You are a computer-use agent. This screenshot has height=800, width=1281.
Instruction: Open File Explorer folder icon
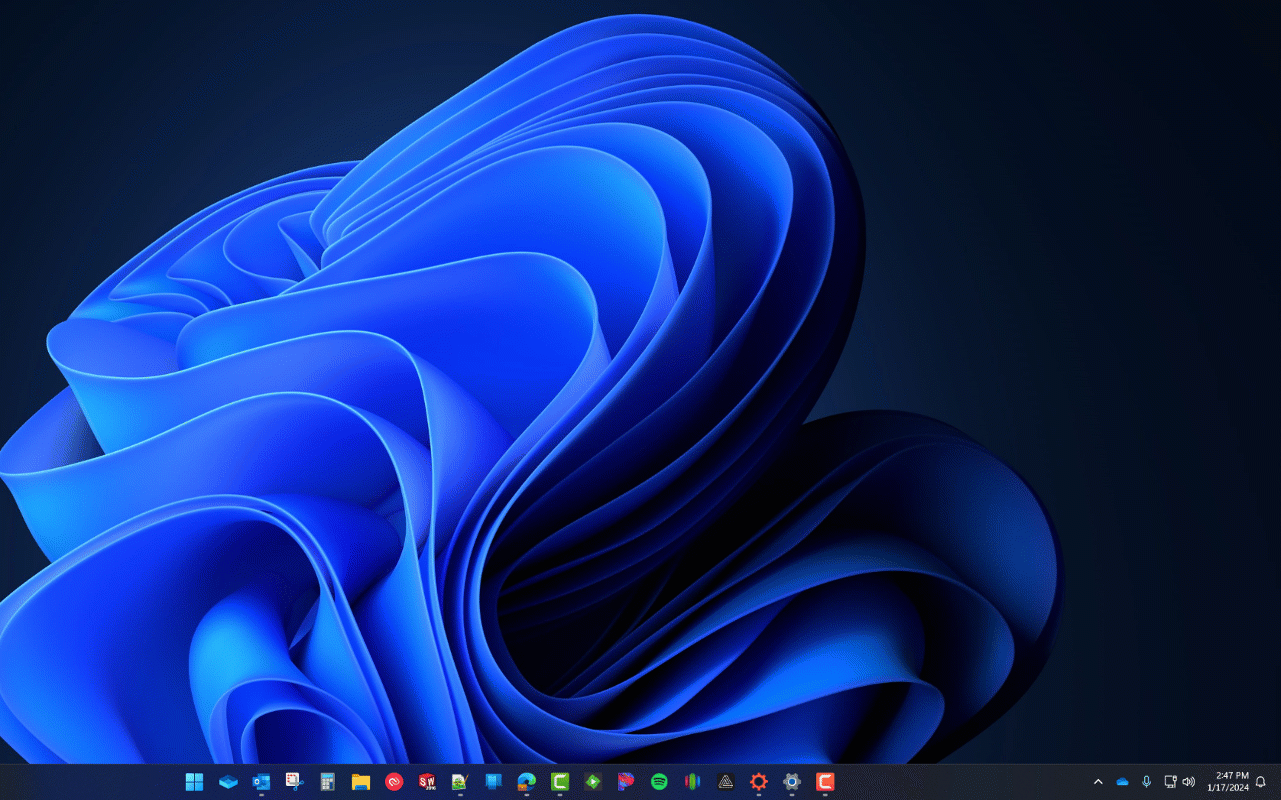point(361,782)
